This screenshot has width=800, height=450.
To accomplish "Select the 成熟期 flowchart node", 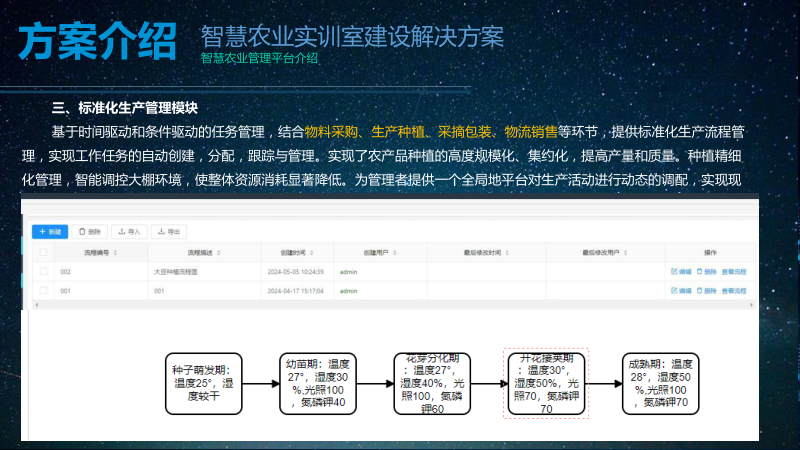I will click(x=657, y=383).
